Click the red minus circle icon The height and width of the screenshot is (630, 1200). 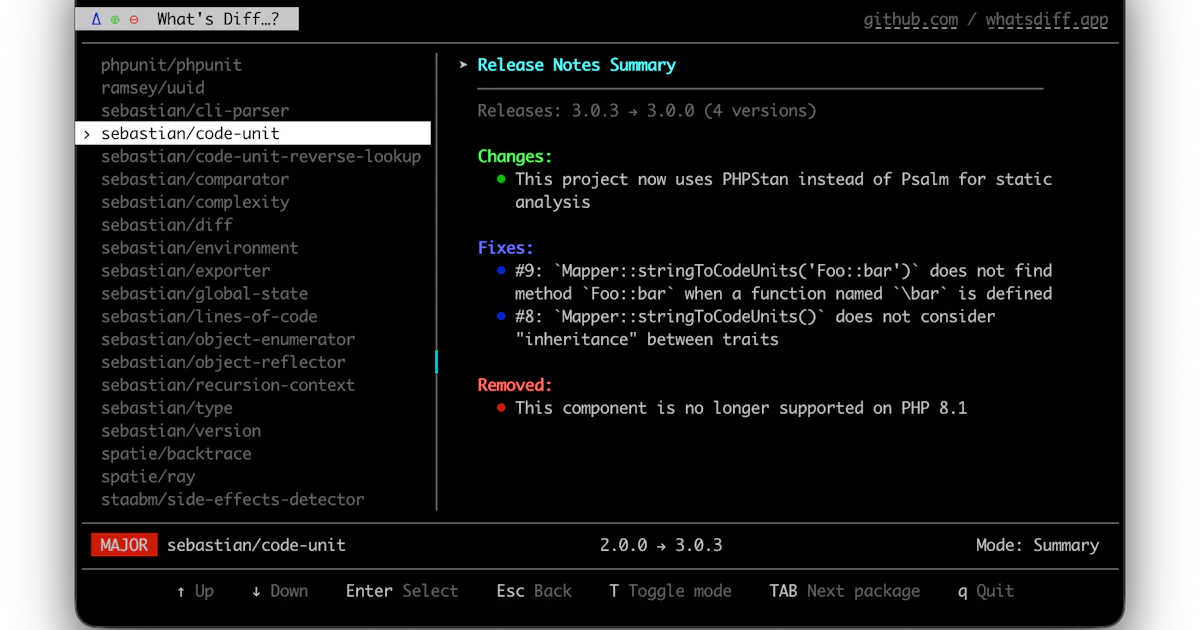[134, 19]
